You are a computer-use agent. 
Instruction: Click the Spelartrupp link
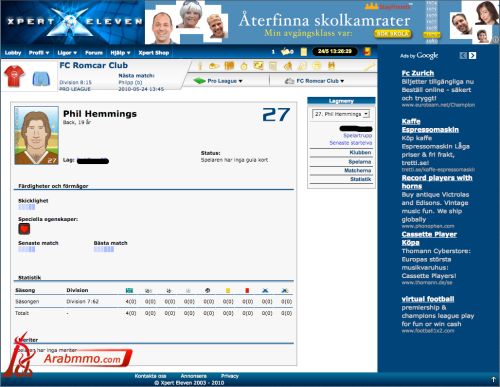358,136
